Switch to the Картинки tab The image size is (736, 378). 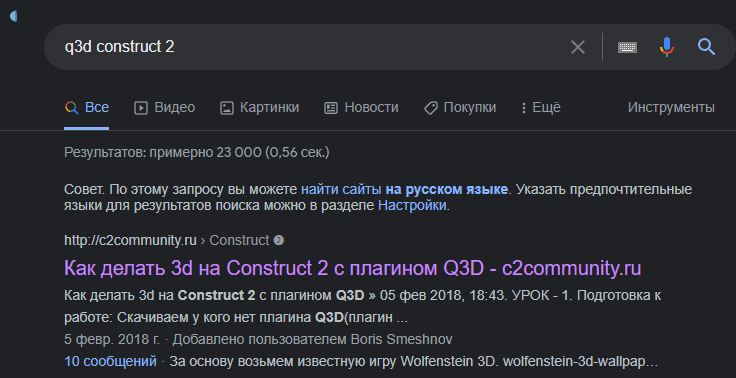coord(259,108)
